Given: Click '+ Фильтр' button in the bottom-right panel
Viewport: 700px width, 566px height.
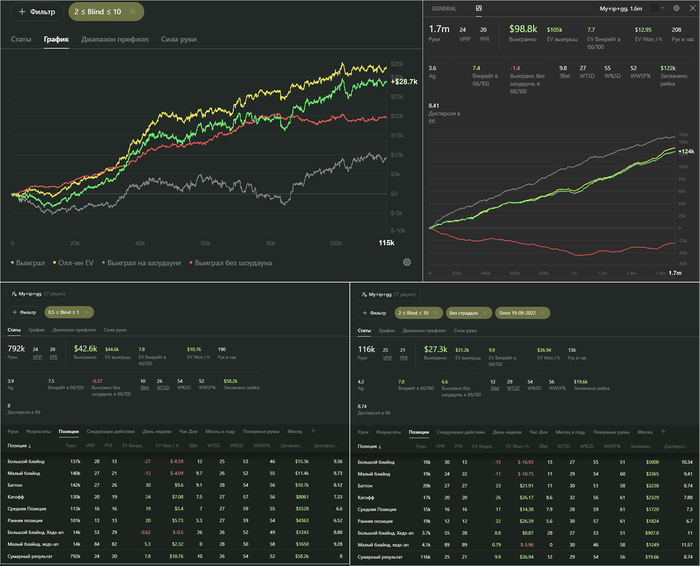Looking at the screenshot, I should tap(374, 313).
